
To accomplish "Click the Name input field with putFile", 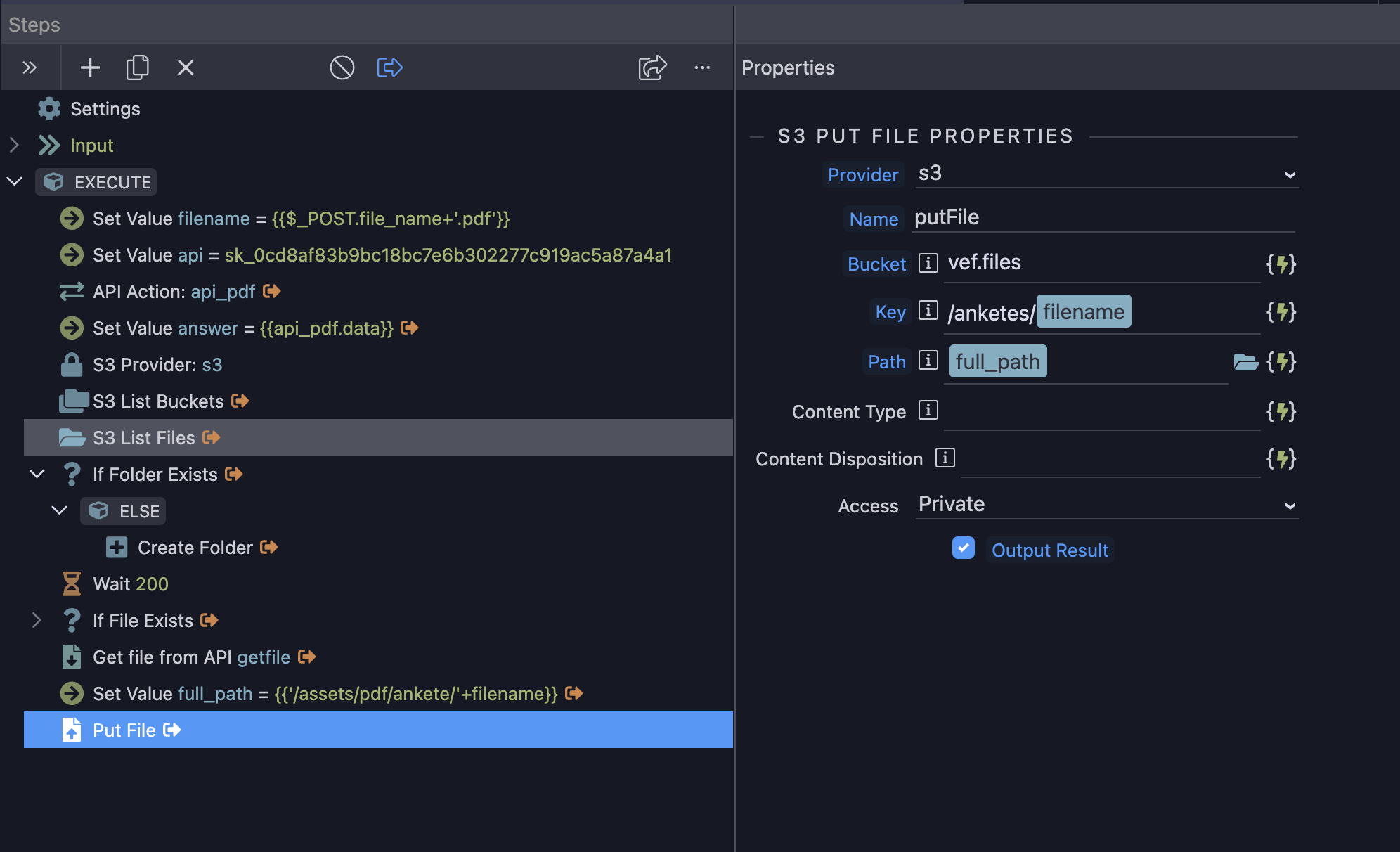I will coord(1103,218).
